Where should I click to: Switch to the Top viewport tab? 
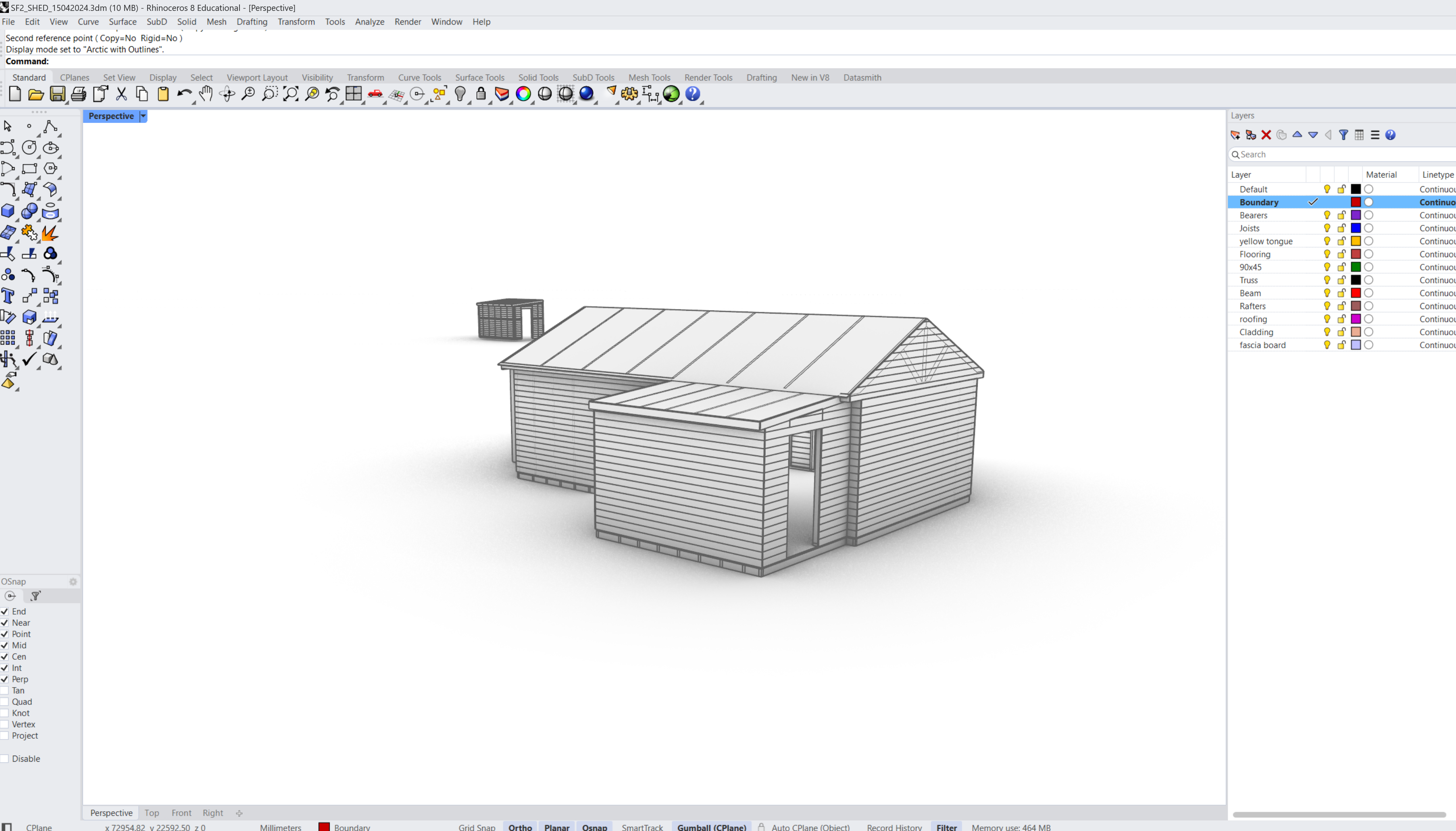pos(151,813)
